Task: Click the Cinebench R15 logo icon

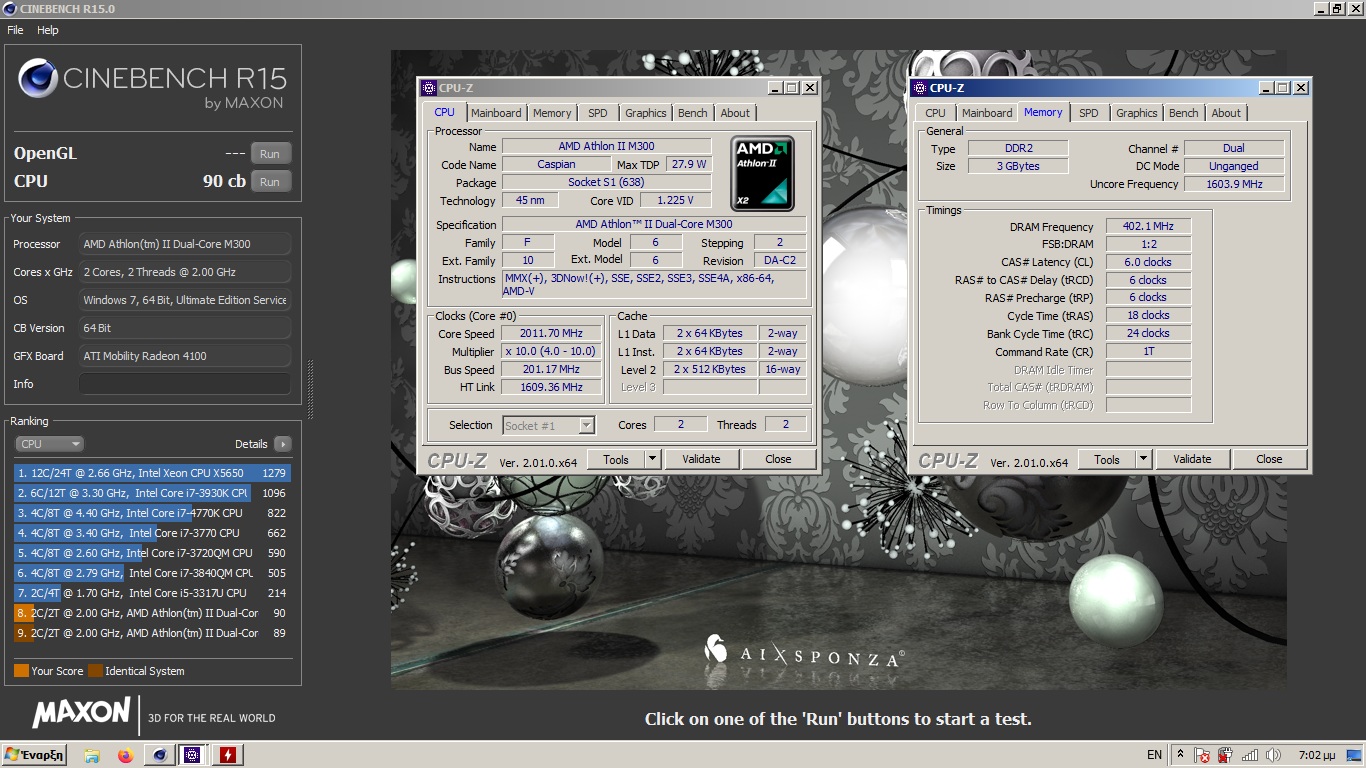Action: 38,78
